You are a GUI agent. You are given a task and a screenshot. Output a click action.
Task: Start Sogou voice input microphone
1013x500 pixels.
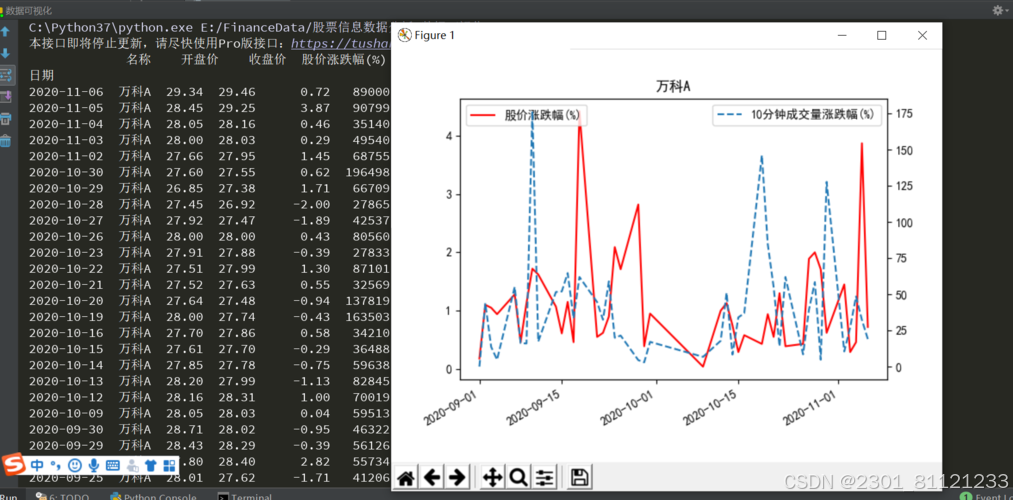click(x=94, y=464)
